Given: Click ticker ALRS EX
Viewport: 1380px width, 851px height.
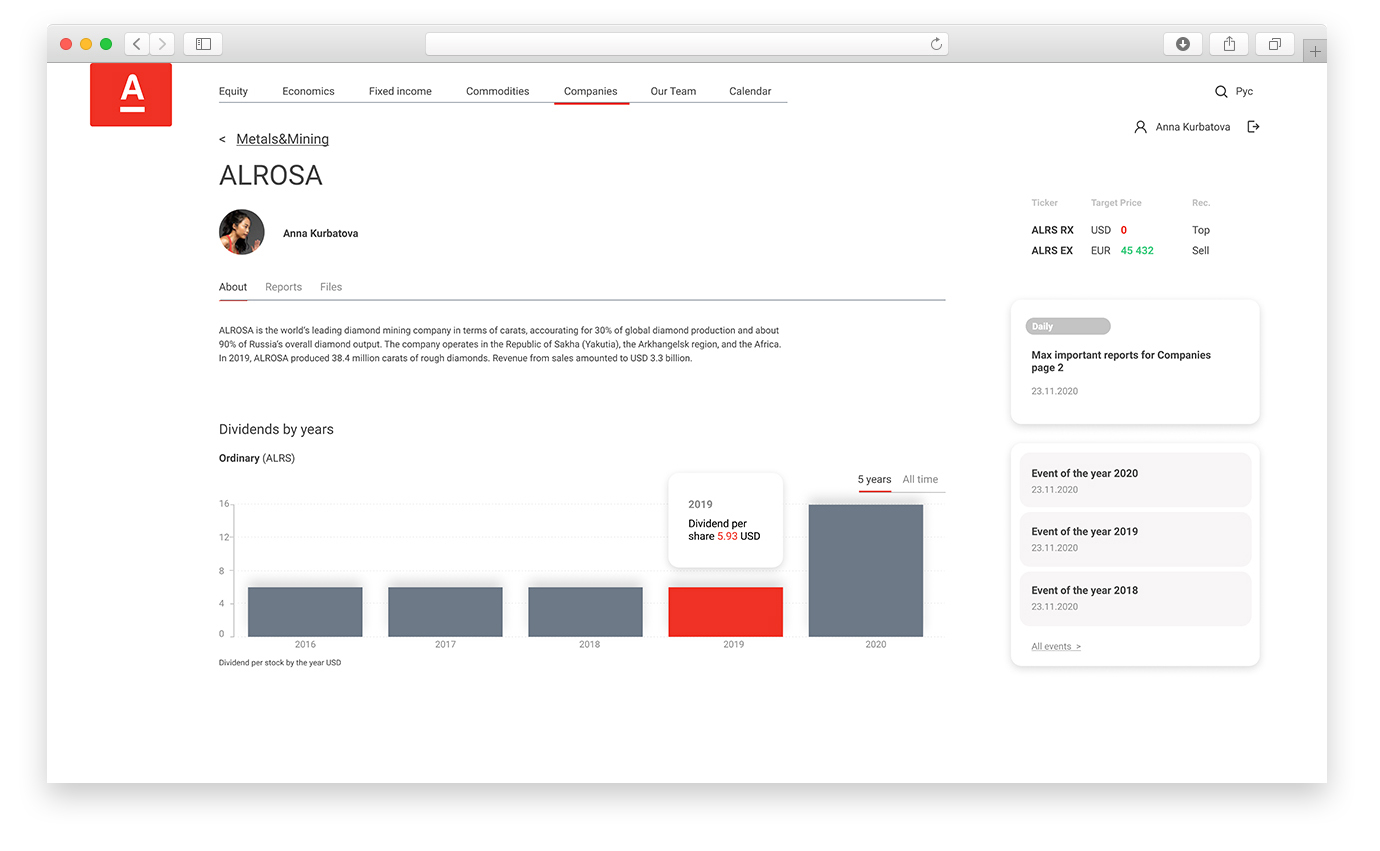Looking at the screenshot, I should [x=1052, y=251].
